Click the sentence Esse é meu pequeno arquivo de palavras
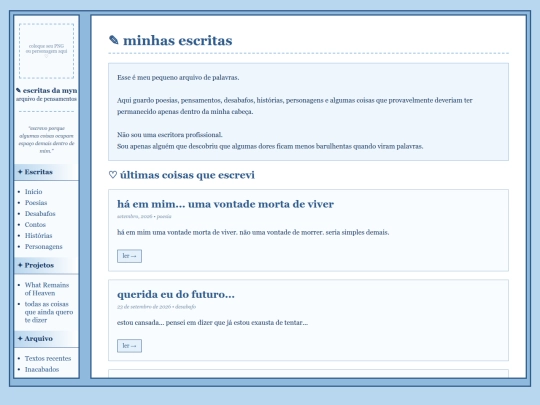540x405 pixels. point(178,78)
